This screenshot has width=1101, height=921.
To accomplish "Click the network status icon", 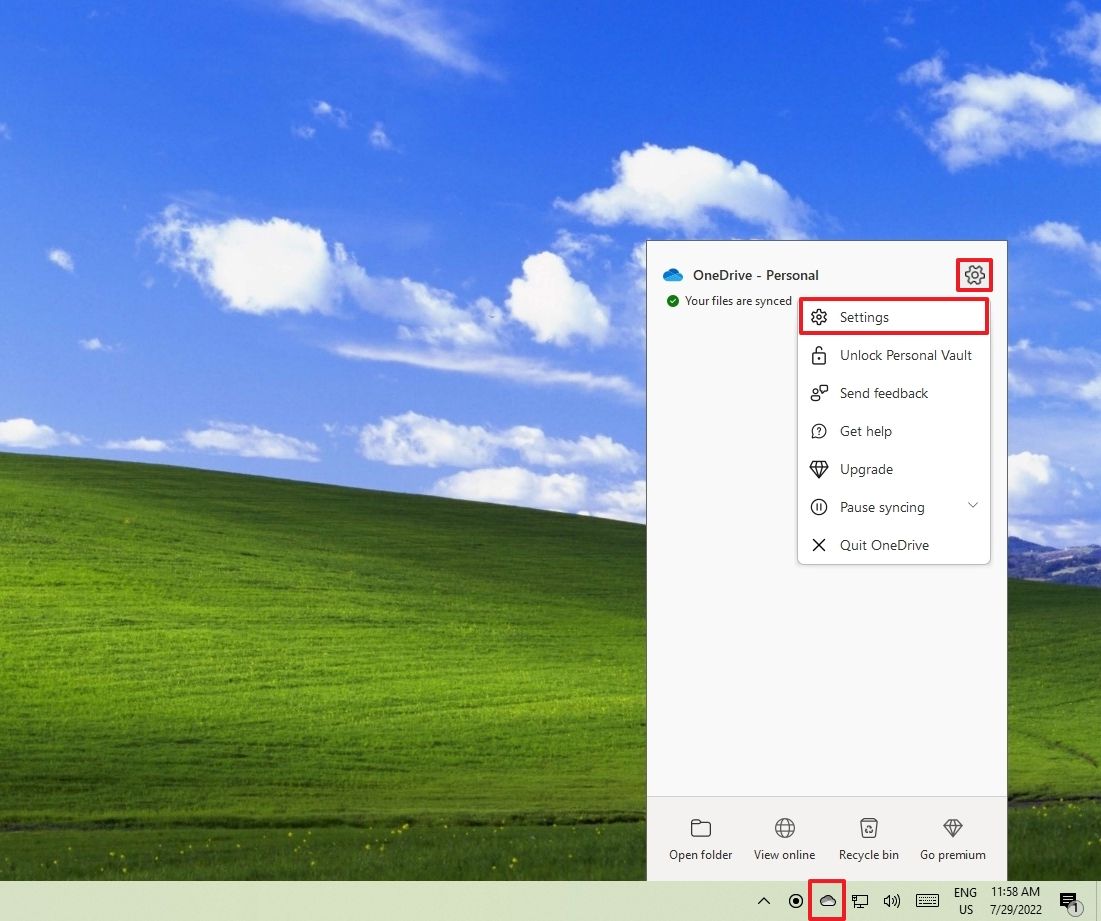I will coord(860,900).
